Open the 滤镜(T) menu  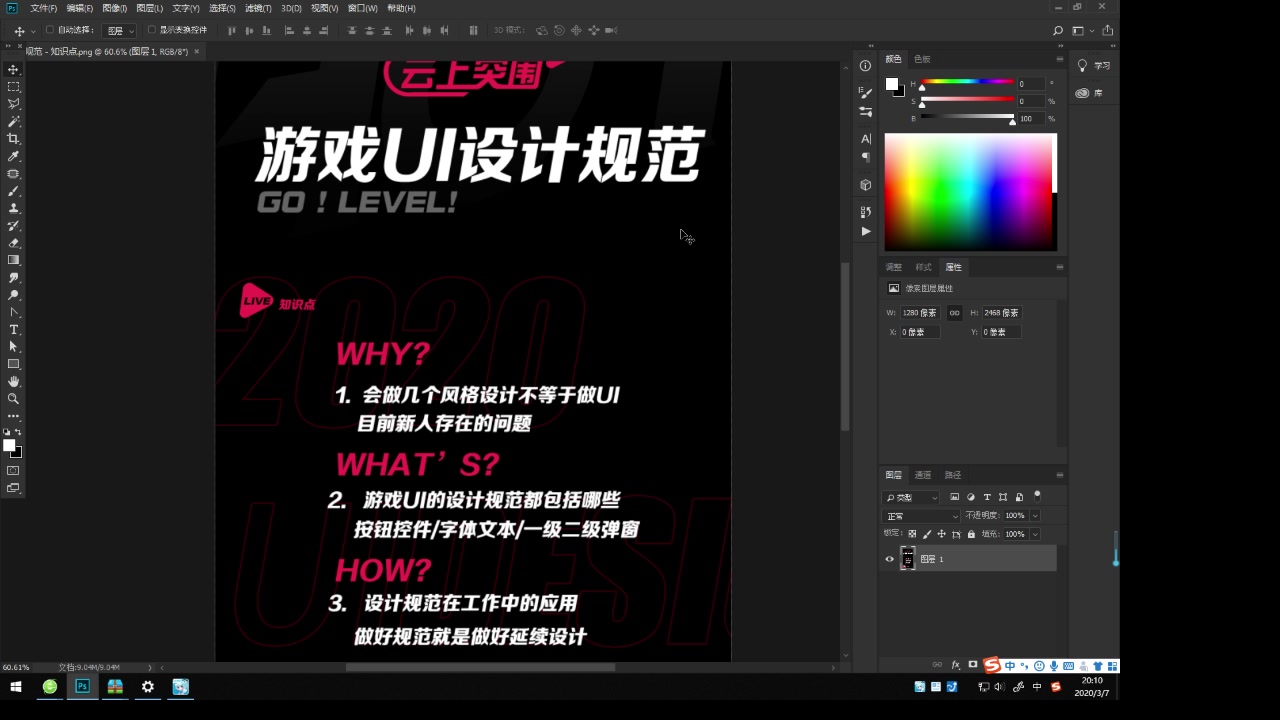point(258,8)
